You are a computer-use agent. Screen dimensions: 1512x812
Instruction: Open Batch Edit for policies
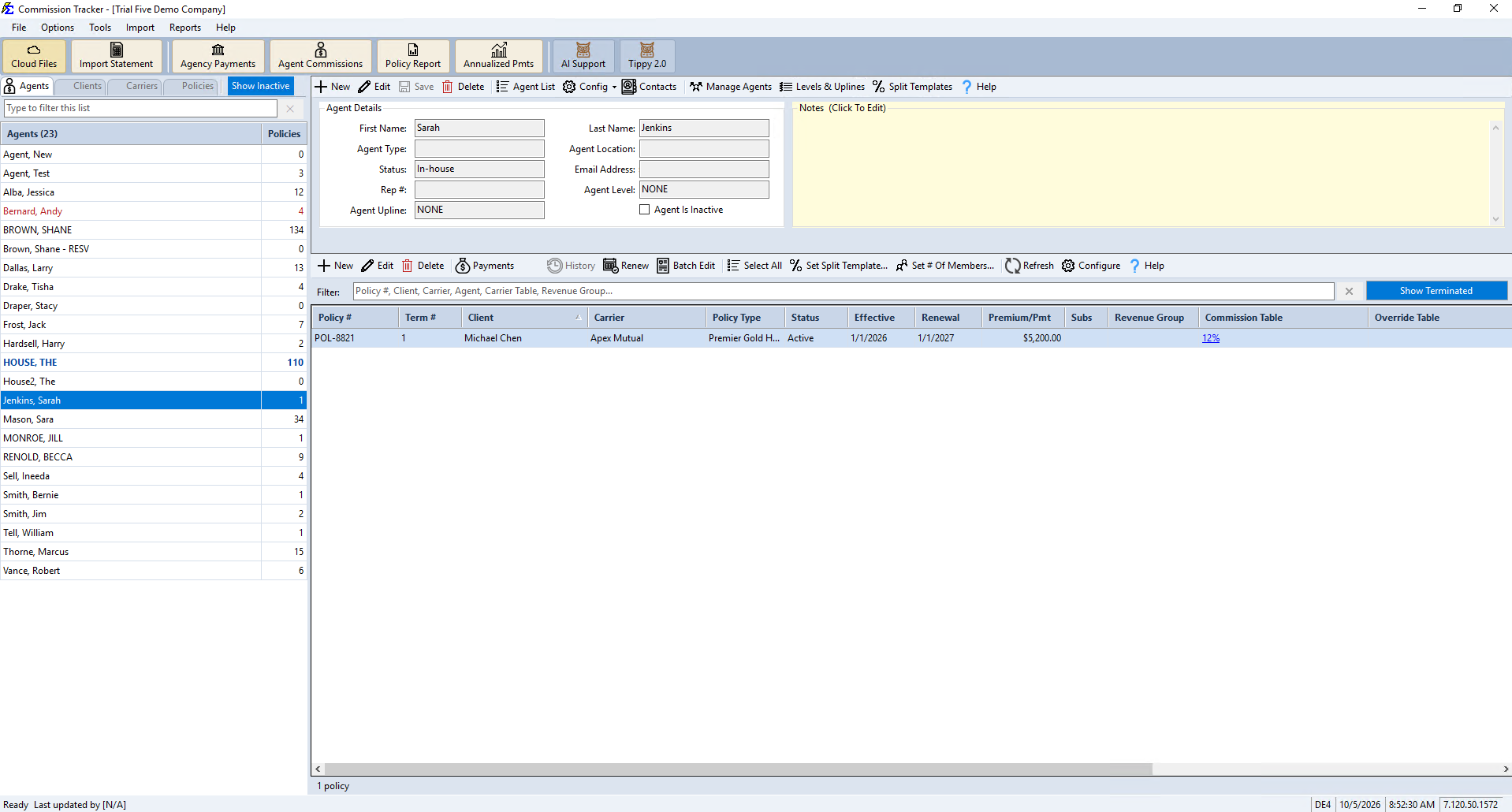[686, 266]
